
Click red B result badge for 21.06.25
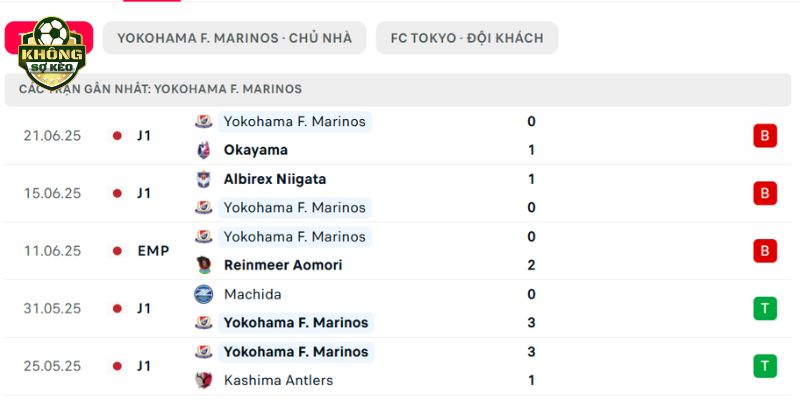[x=765, y=136]
